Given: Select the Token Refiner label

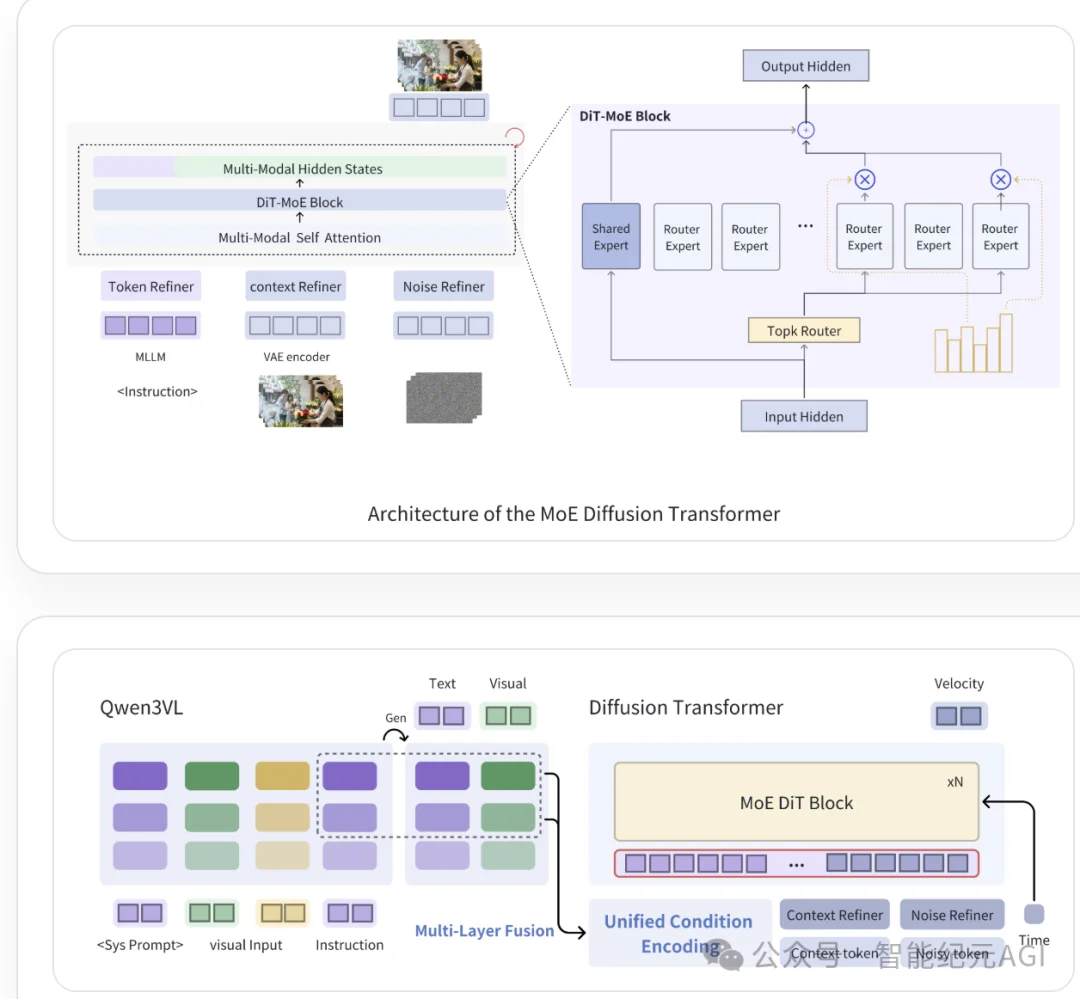Looking at the screenshot, I should (x=151, y=287).
